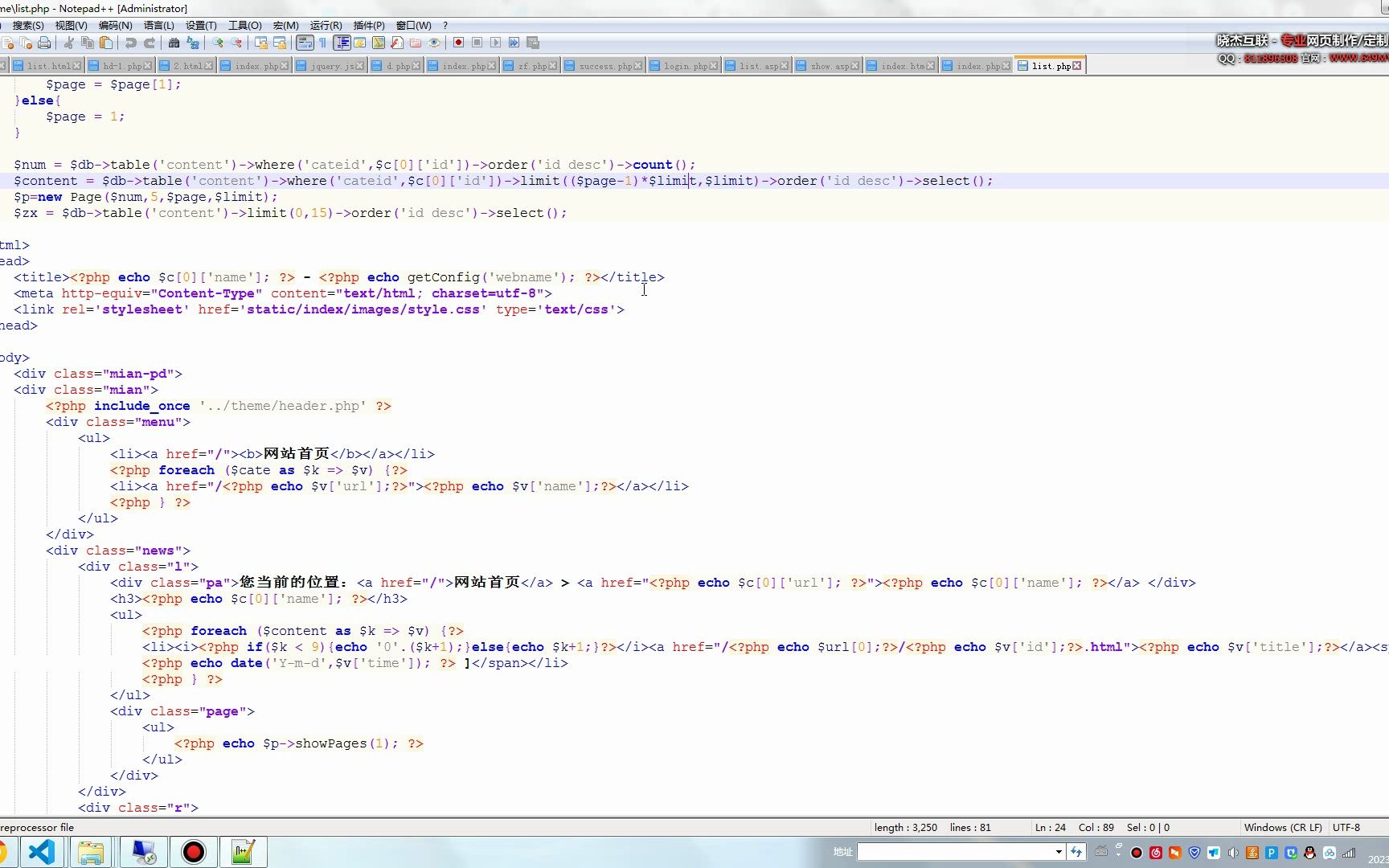Close the login.php tab
Image resolution: width=1389 pixels, height=868 pixels.
(x=713, y=66)
